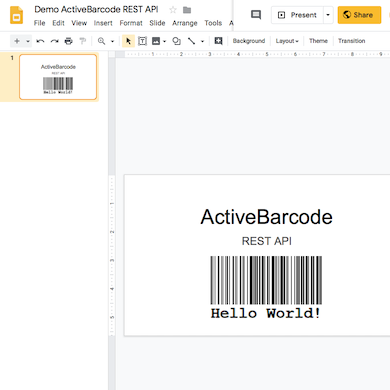
Task: Click the undo arrow icon
Action: (x=40, y=41)
